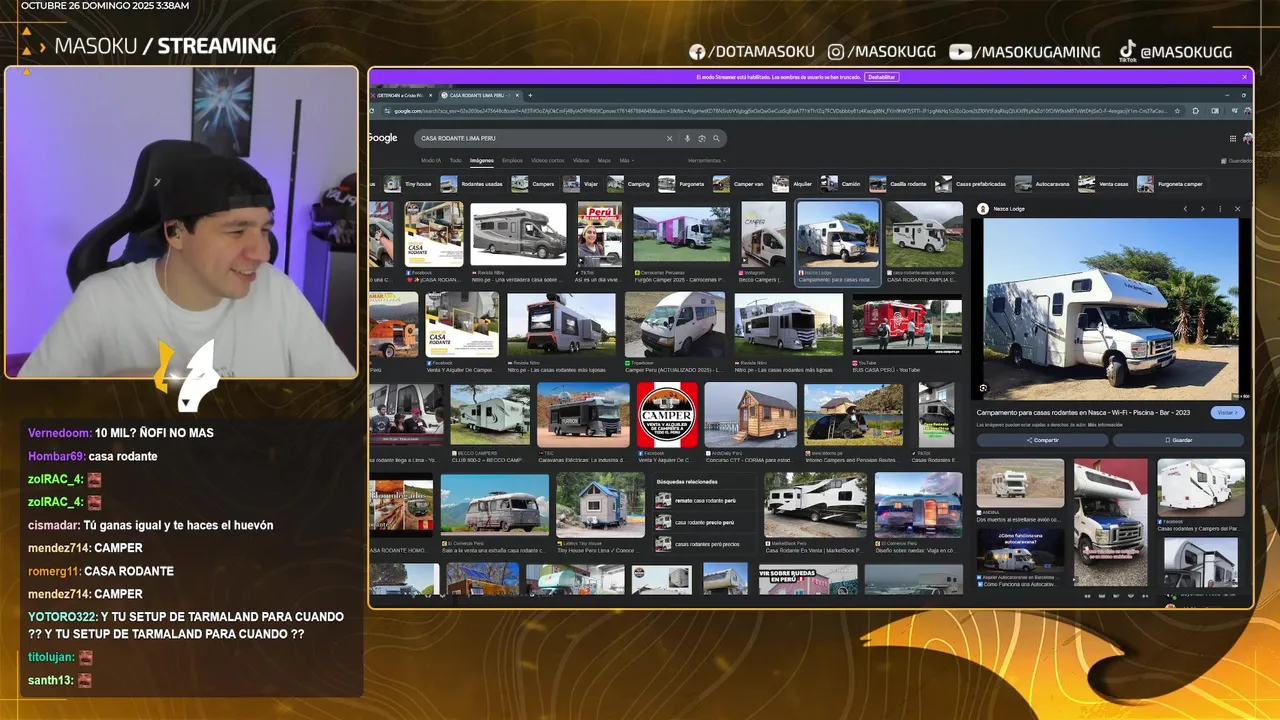Switch to the Maps tab
1280x720 pixels.
[x=604, y=160]
